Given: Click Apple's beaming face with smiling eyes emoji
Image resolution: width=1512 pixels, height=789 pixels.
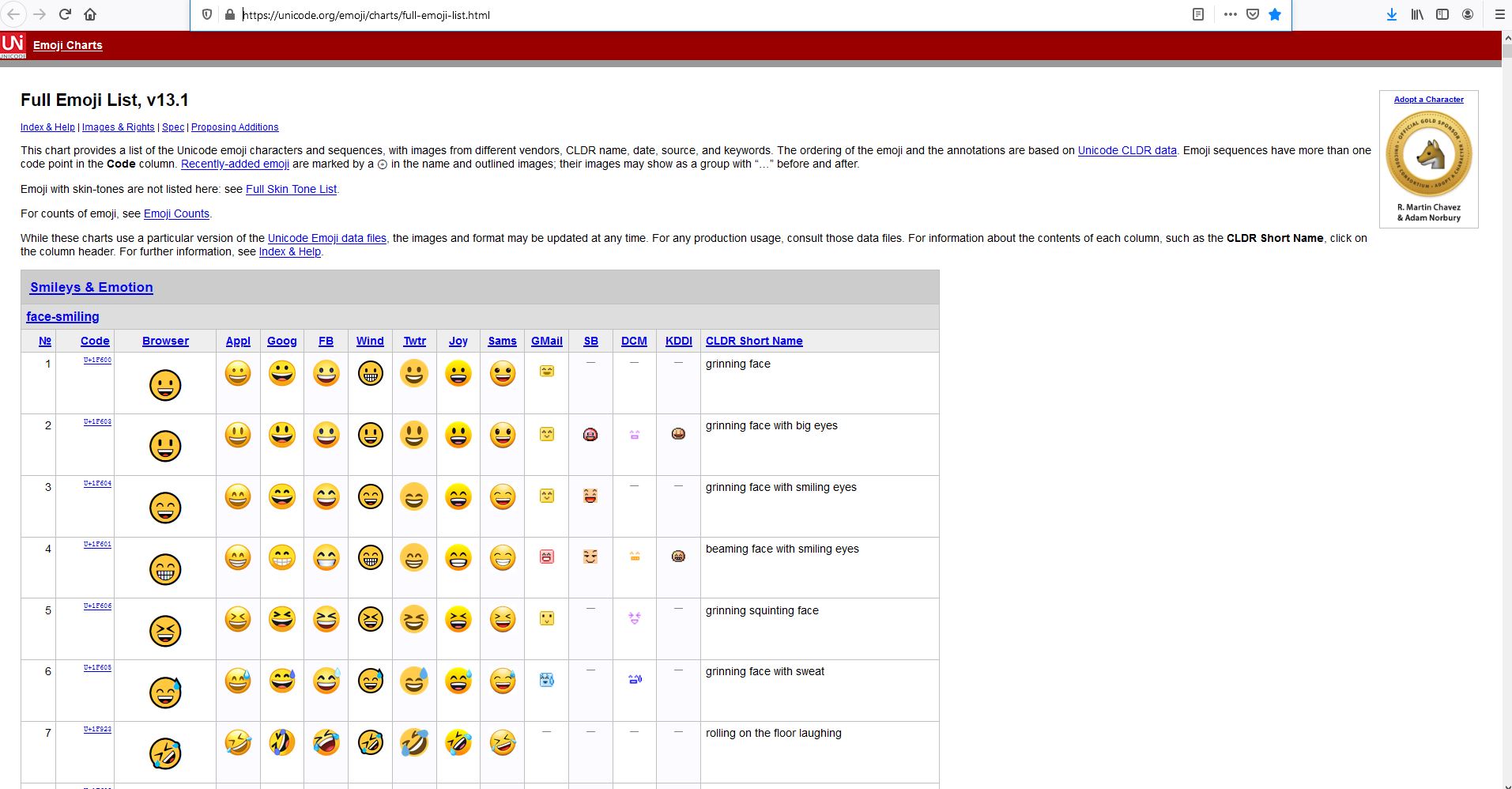Looking at the screenshot, I should click(x=238, y=557).
